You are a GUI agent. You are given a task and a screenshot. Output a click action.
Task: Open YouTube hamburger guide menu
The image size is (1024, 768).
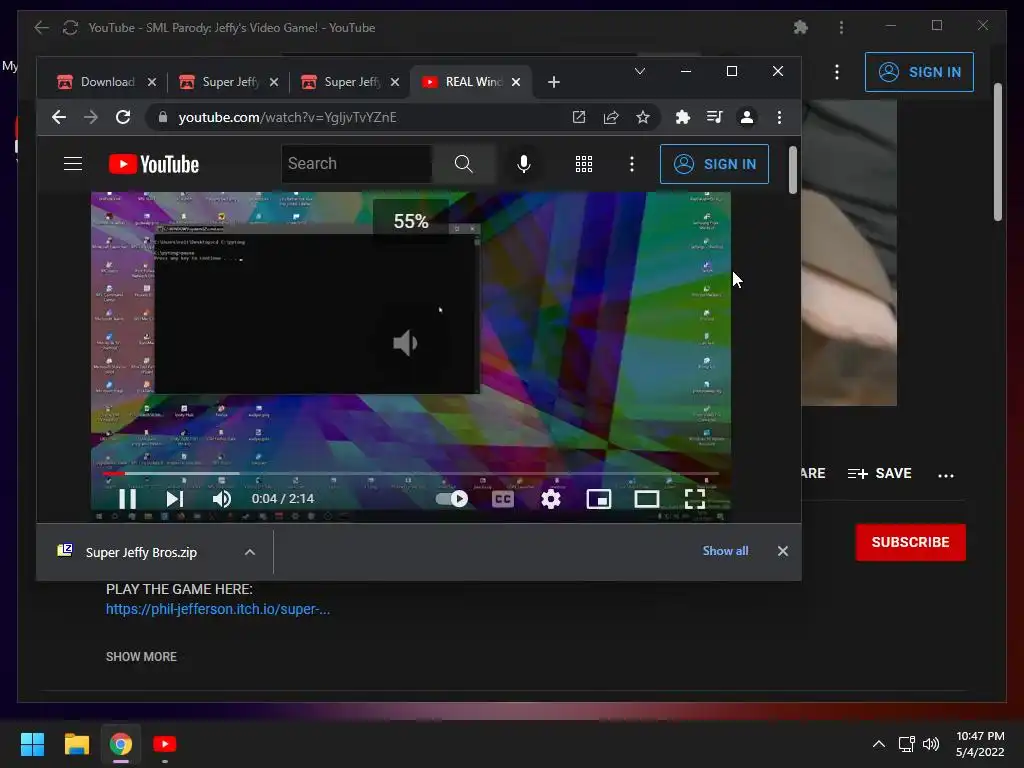coord(72,164)
